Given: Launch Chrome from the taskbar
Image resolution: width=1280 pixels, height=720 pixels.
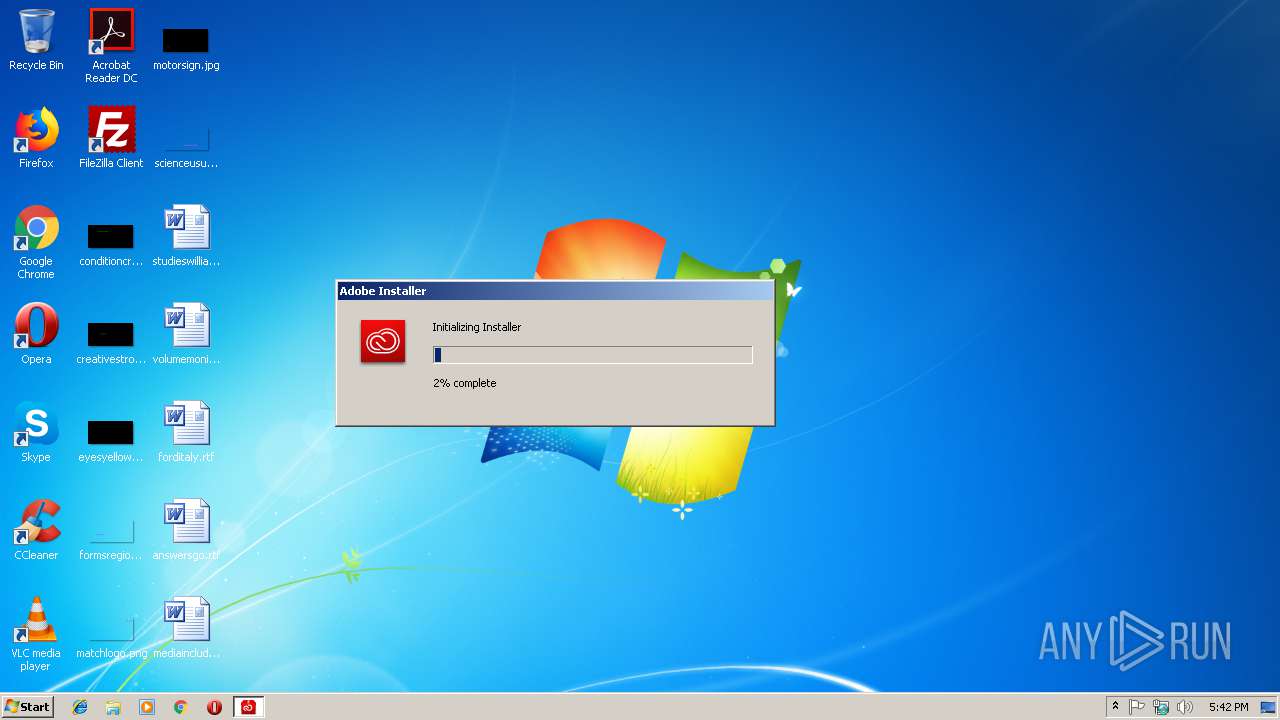Looking at the screenshot, I should coord(181,707).
